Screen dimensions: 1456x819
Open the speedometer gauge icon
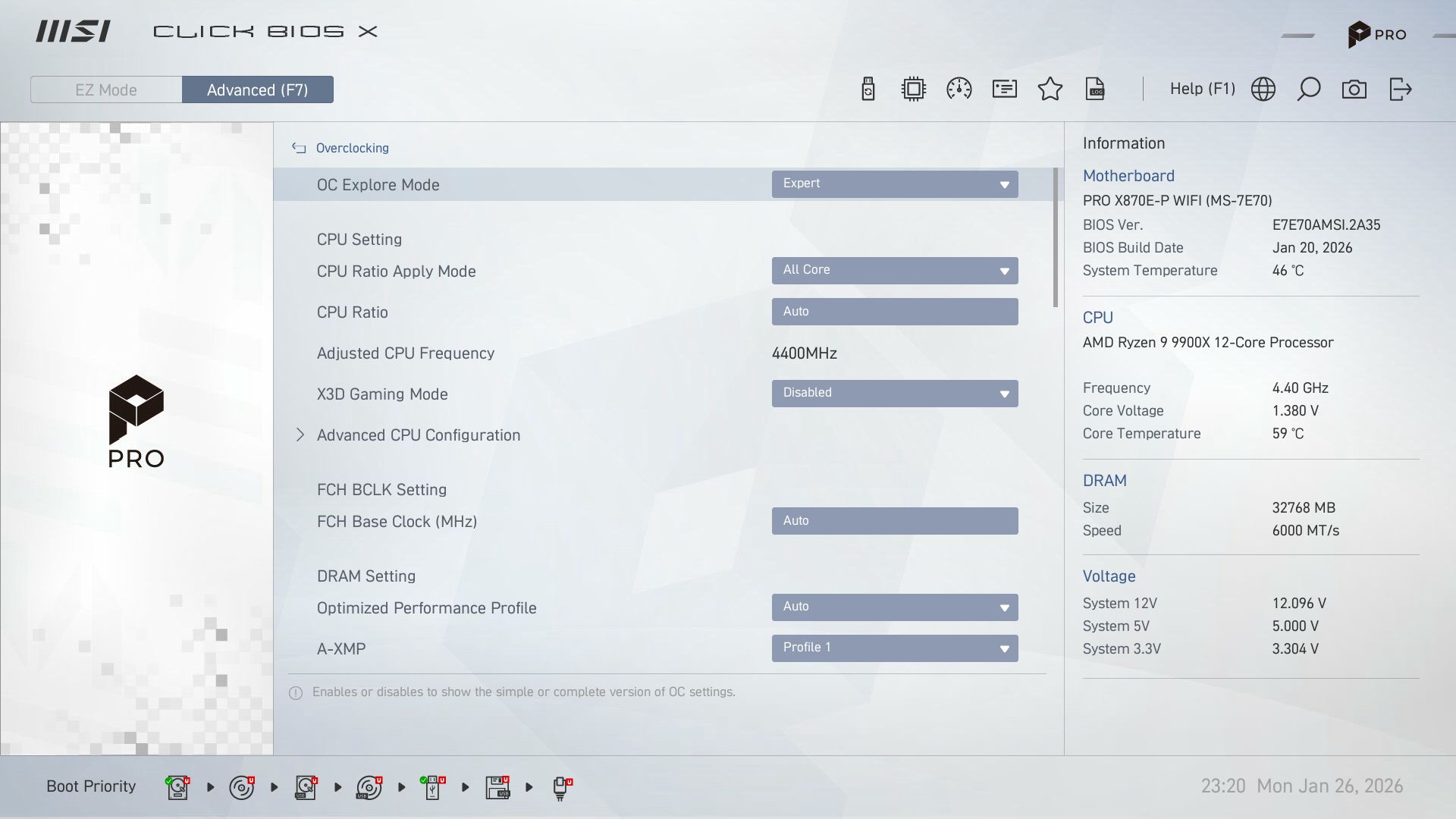(959, 89)
